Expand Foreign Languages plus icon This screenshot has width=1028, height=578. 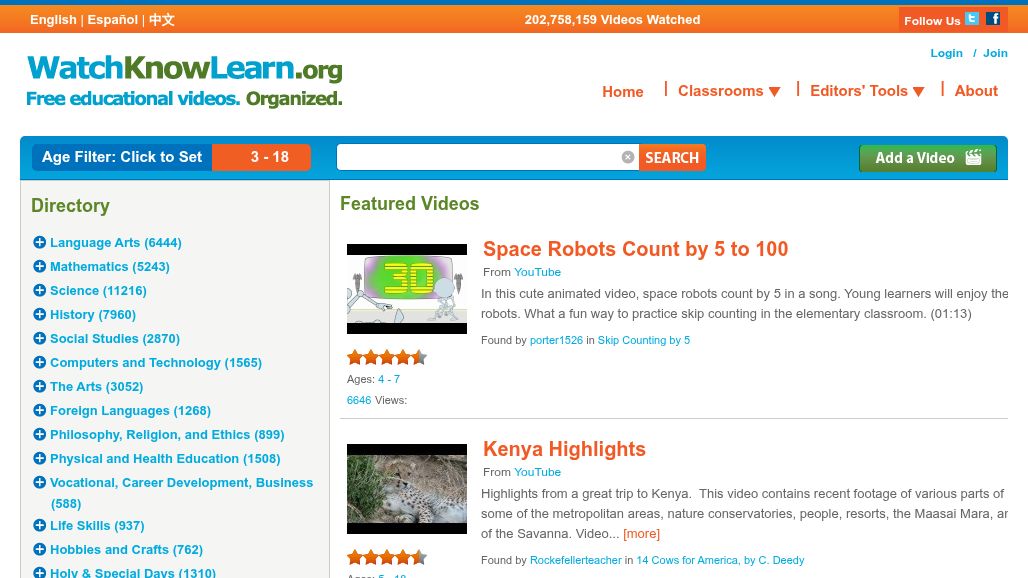coord(39,410)
